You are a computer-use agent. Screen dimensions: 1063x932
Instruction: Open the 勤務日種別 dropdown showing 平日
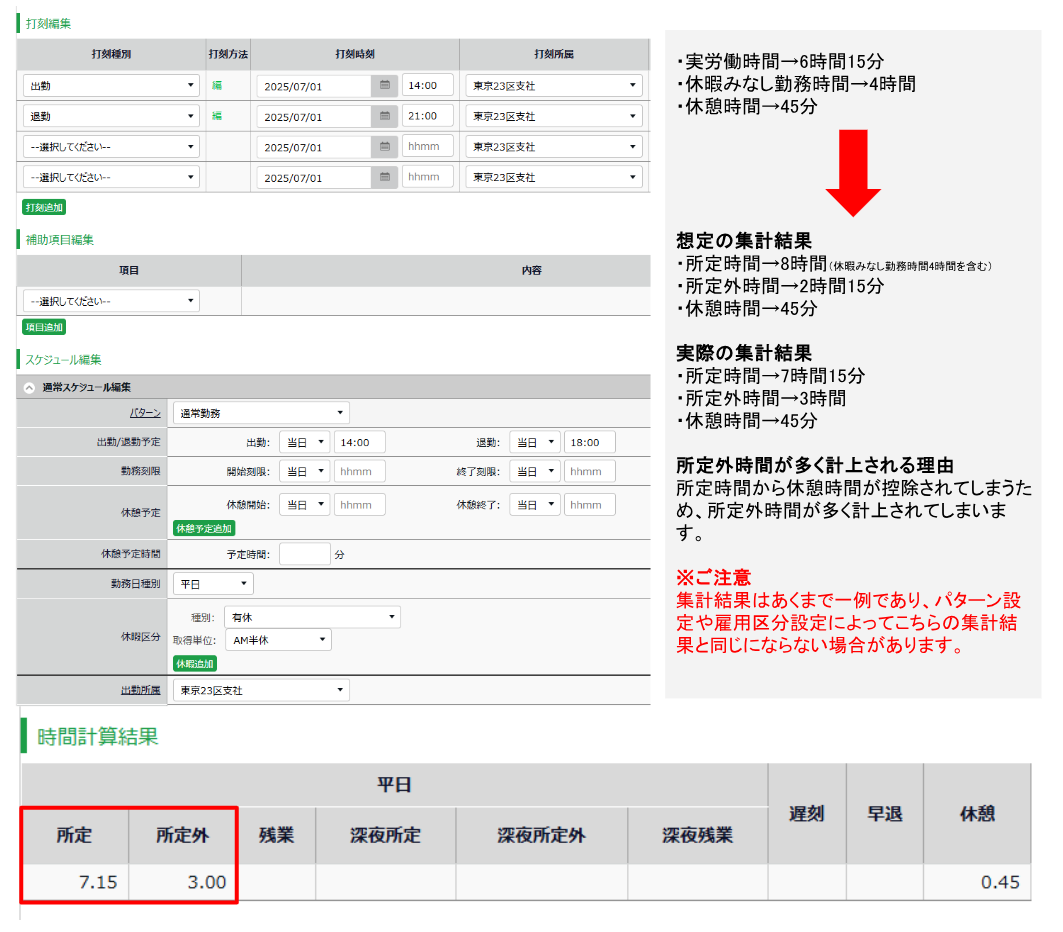pos(213,584)
